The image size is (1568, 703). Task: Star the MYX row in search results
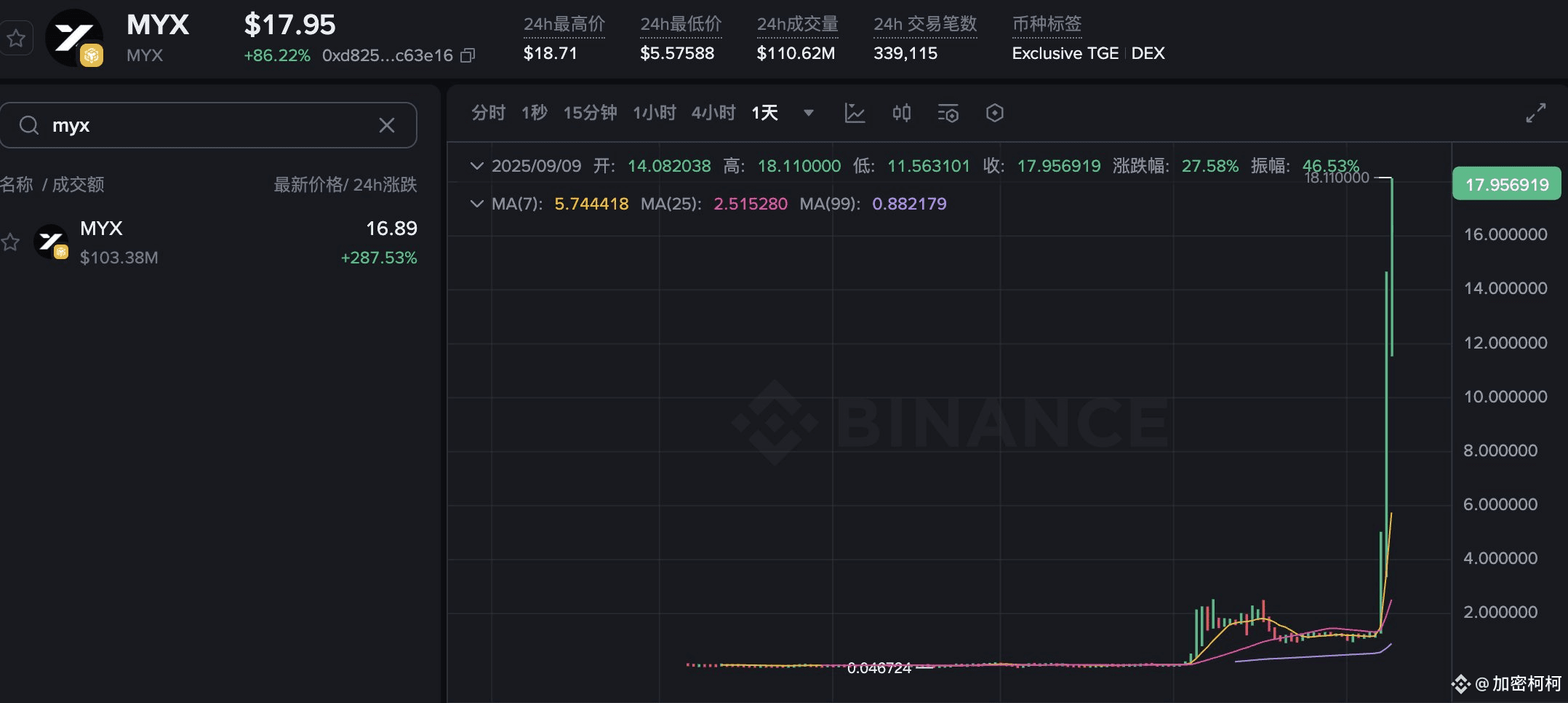tap(10, 242)
